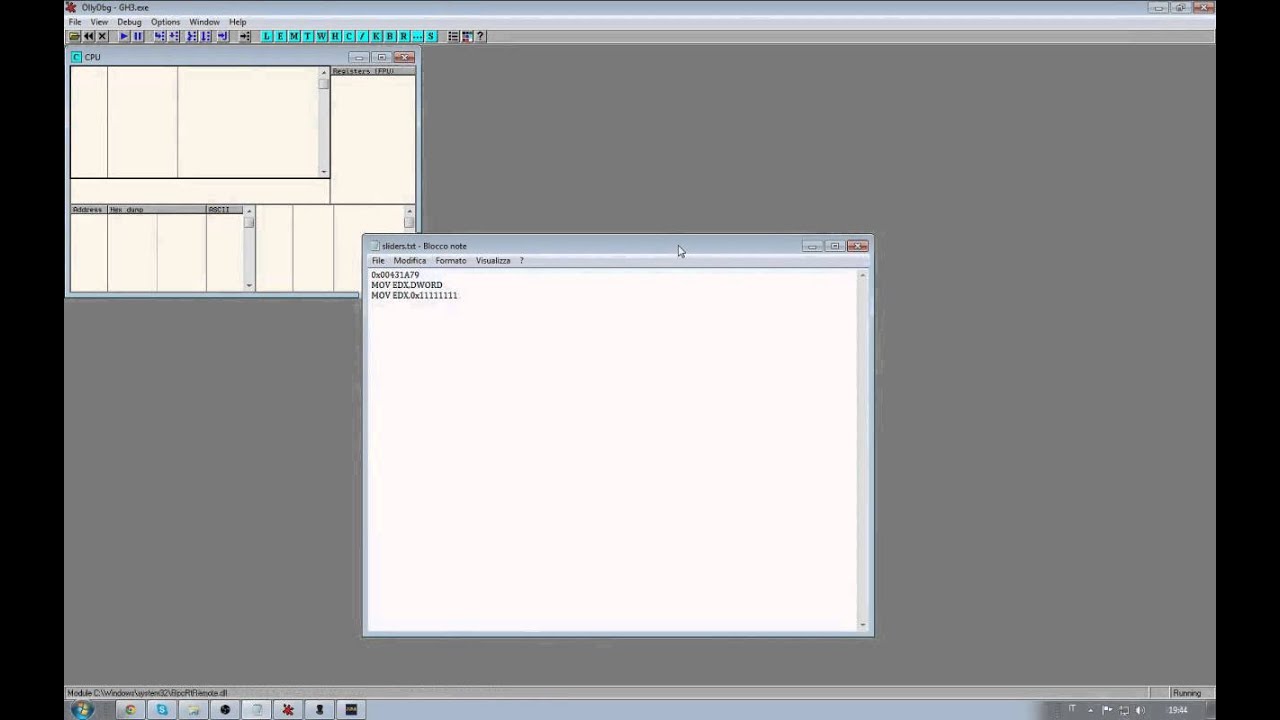Screen dimensions: 1280x720
Task: Click the Step into toolbar icon
Action: [159, 36]
